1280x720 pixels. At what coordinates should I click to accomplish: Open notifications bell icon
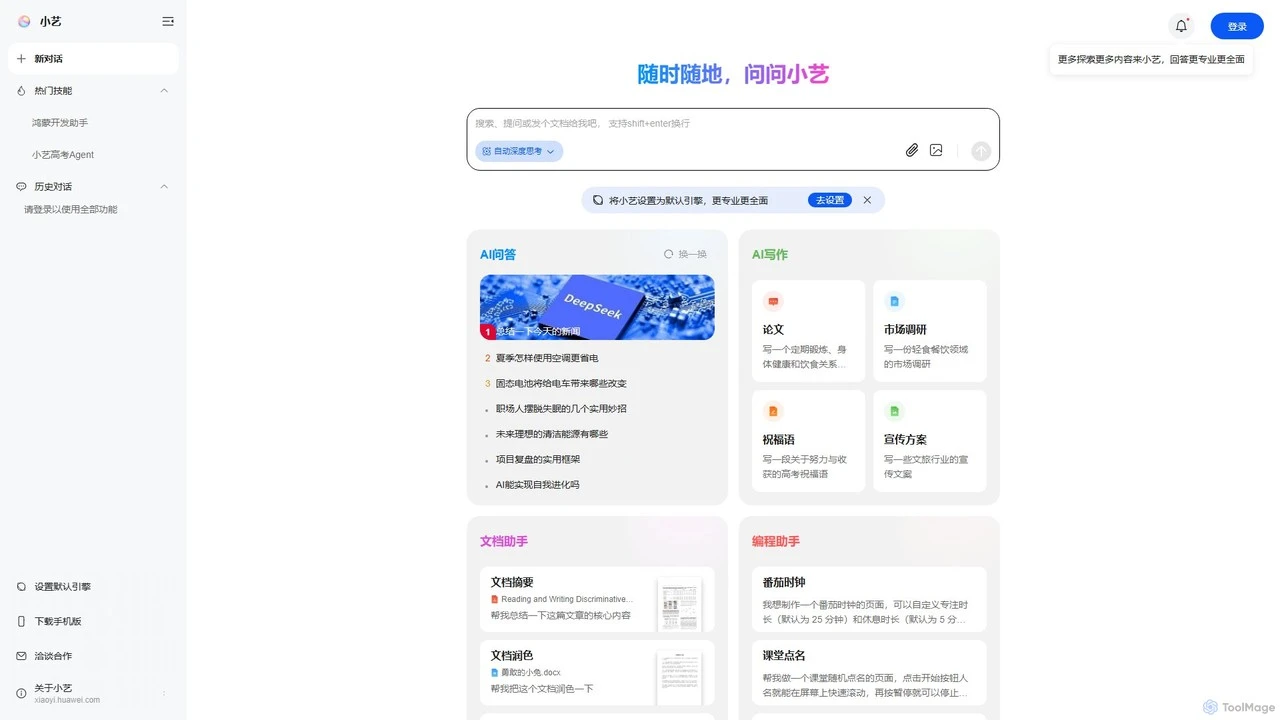point(1182,26)
